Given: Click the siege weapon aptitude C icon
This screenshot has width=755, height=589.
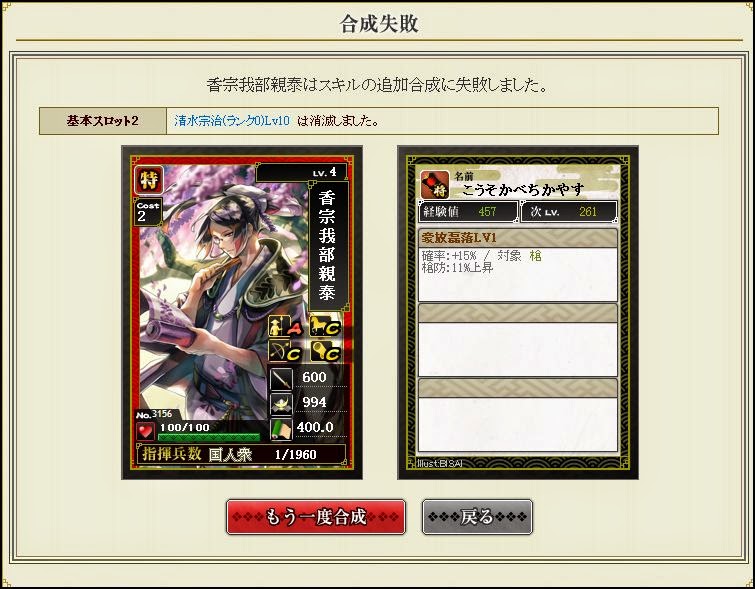Looking at the screenshot, I should tap(325, 352).
